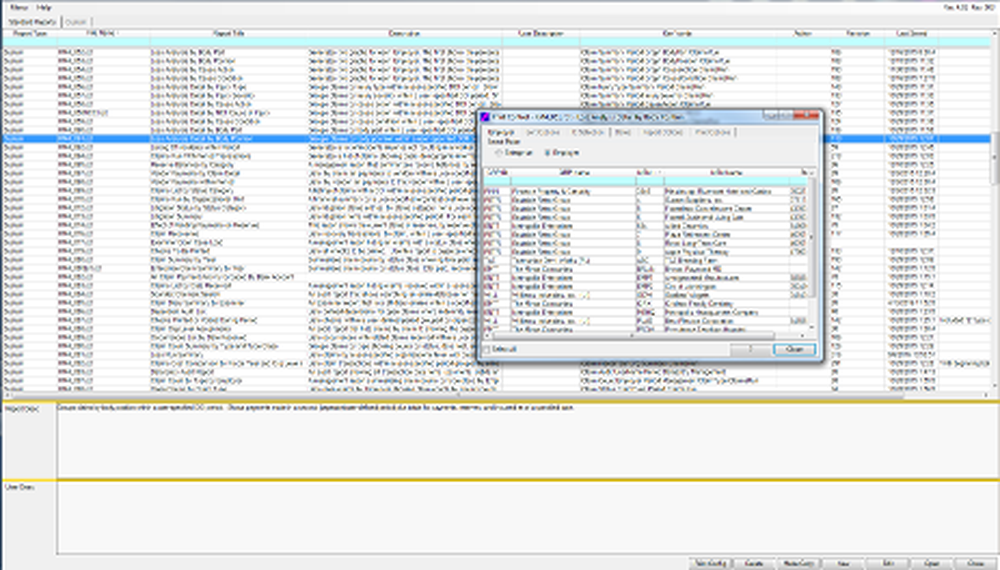Switch to the Custom tab
Screen dimensions: 1000x570
(x=76, y=21)
